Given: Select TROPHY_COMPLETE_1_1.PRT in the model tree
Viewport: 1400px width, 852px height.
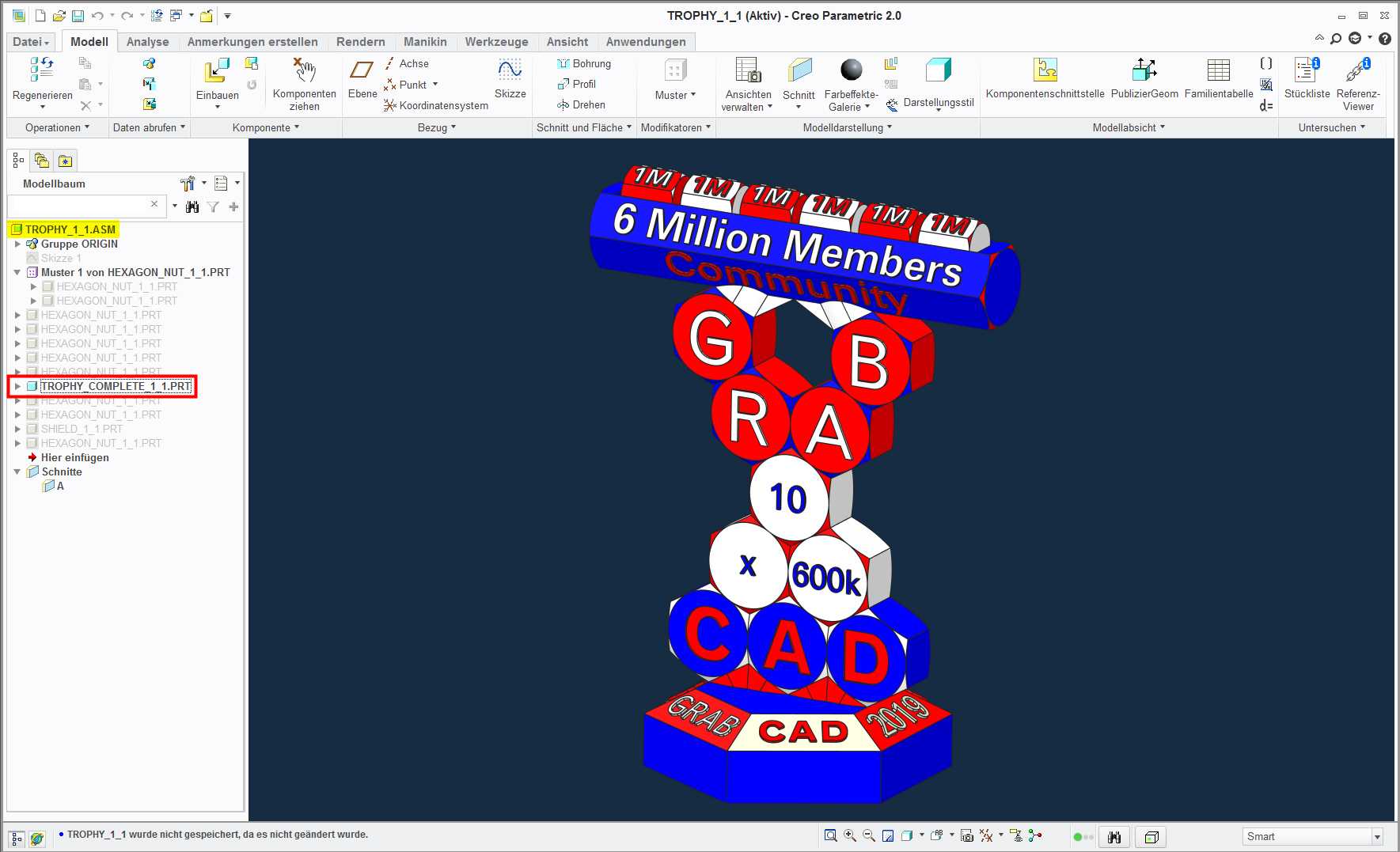Looking at the screenshot, I should [116, 386].
